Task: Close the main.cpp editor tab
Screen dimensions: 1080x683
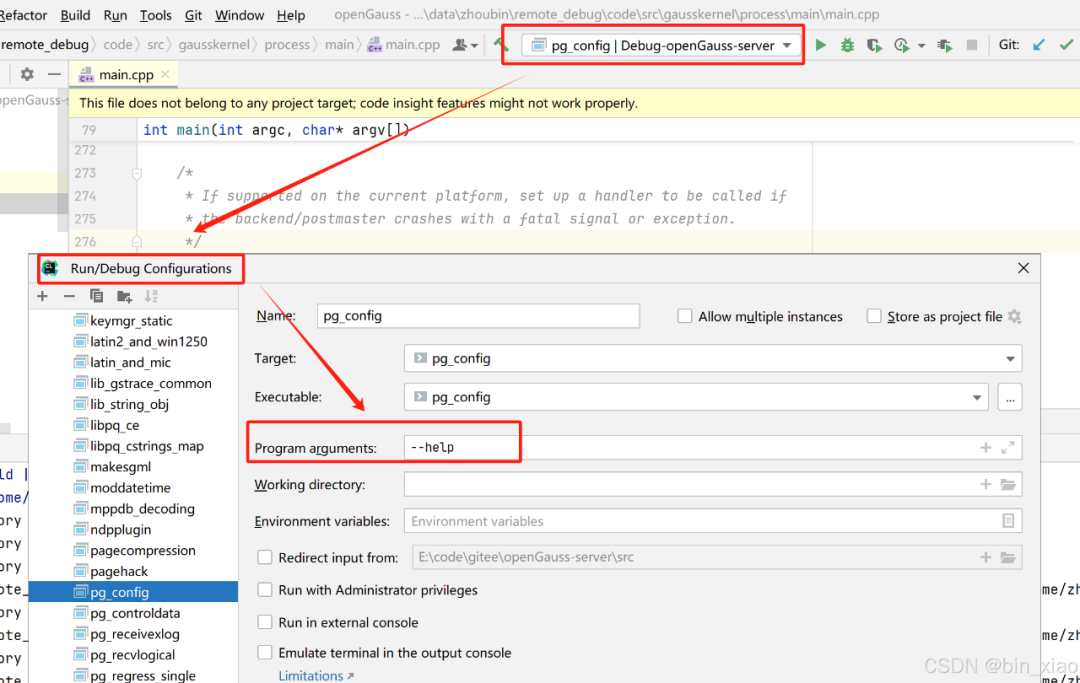Action: click(x=165, y=74)
